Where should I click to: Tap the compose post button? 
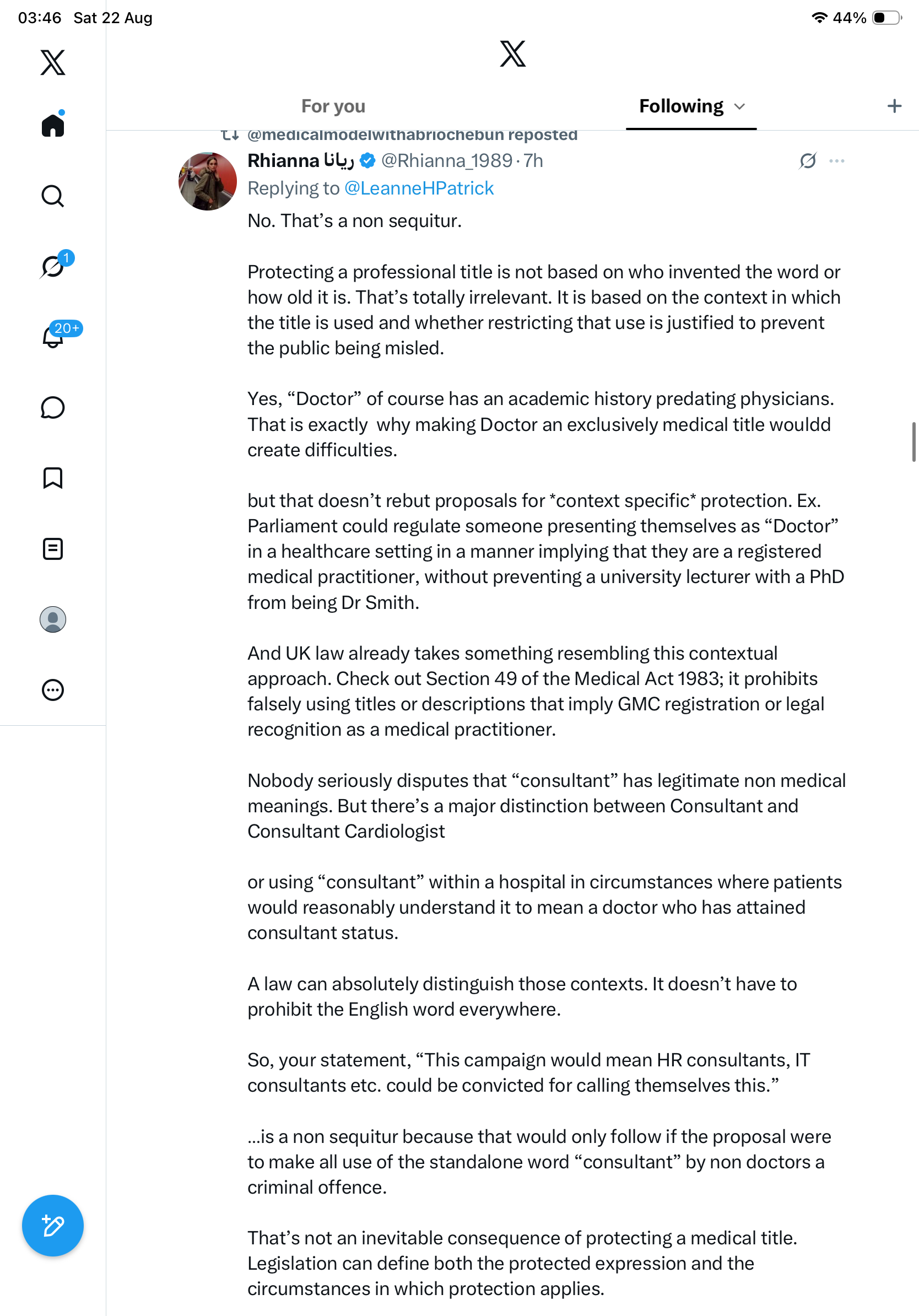53,1226
